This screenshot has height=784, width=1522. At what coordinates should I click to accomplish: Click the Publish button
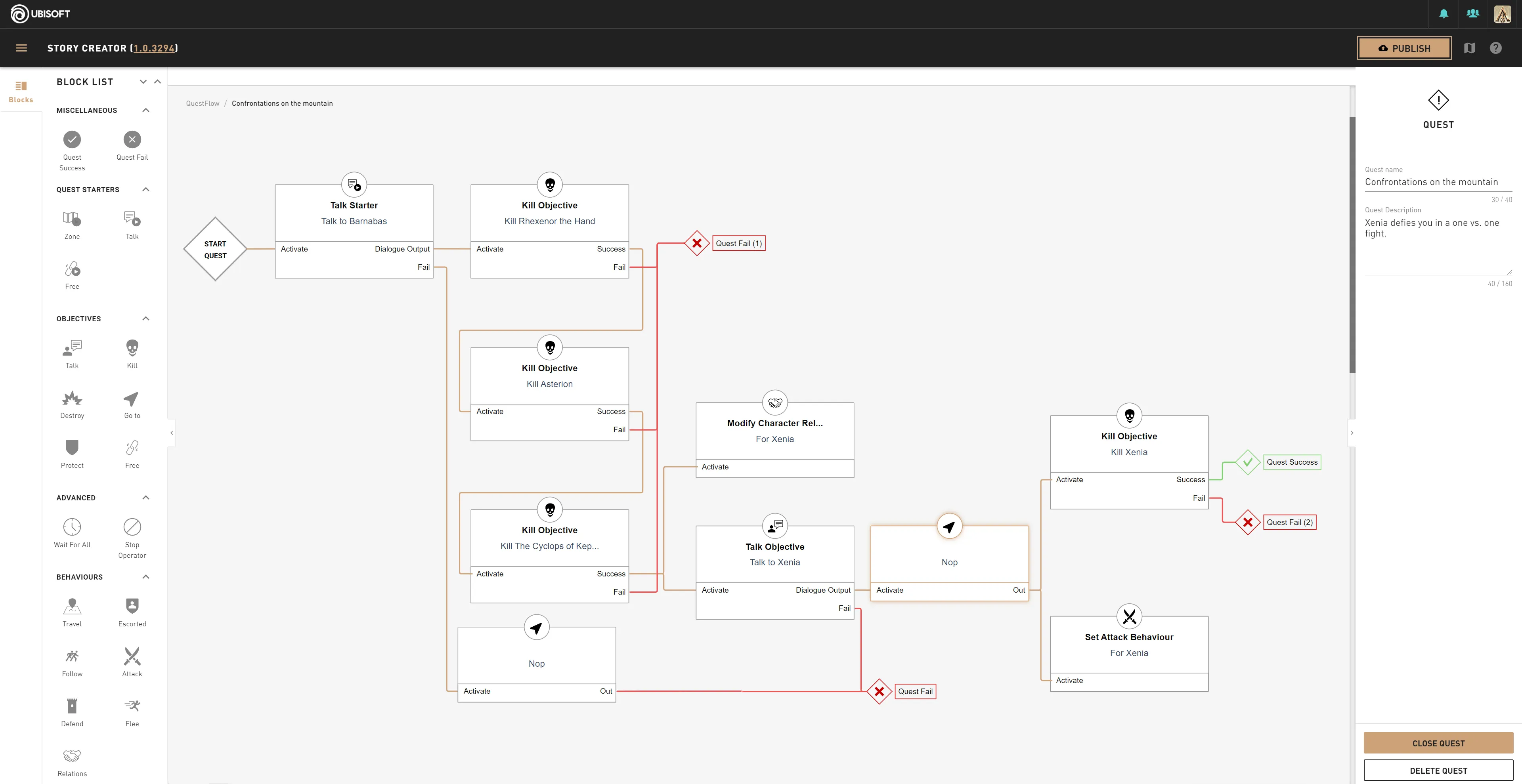(x=1404, y=48)
